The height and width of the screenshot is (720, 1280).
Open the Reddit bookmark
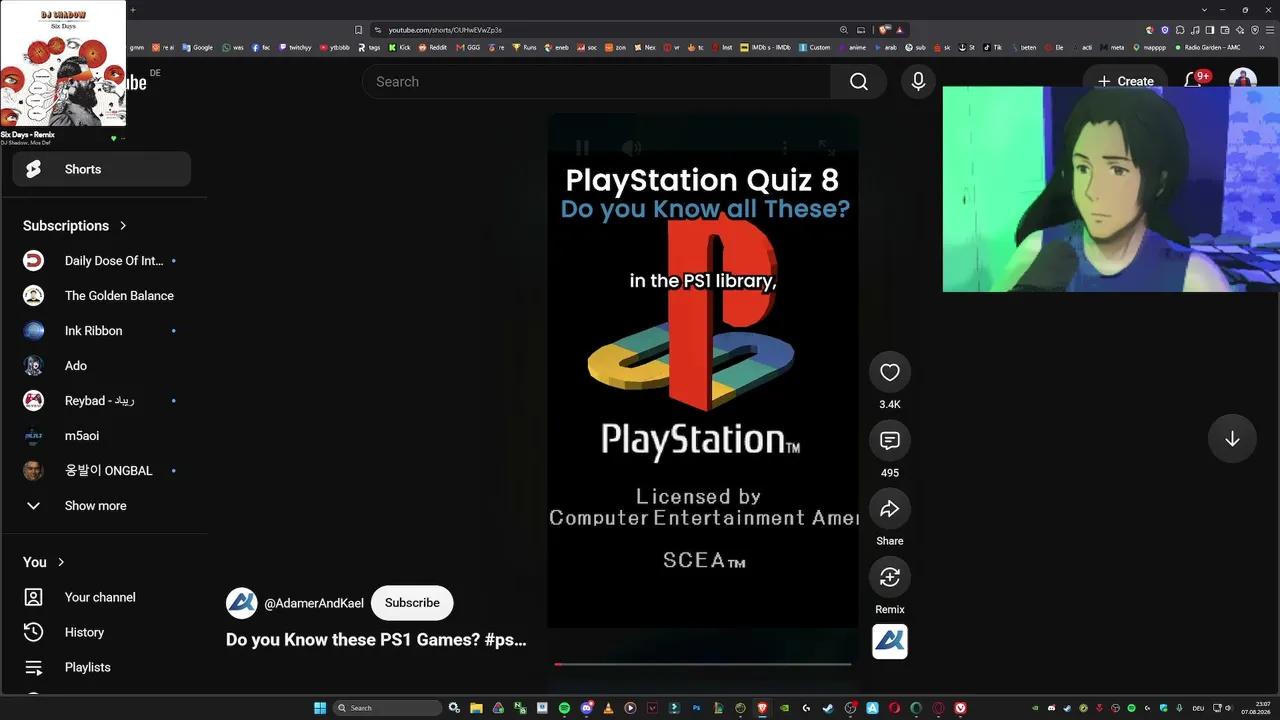[x=432, y=47]
